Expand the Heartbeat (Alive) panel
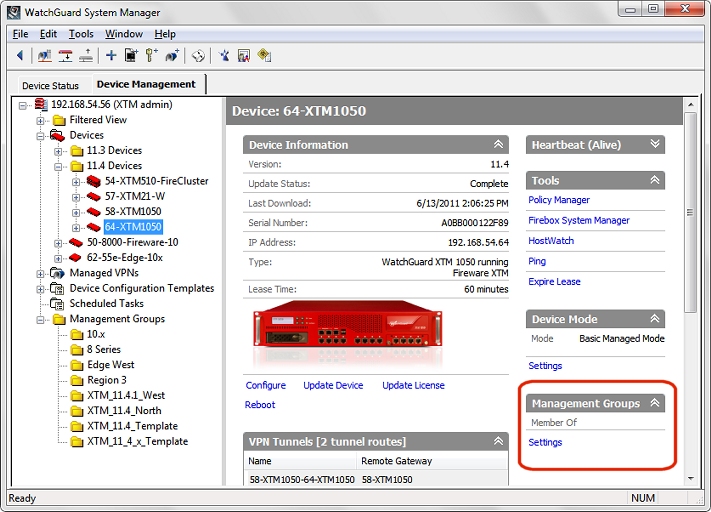This screenshot has width=711, height=512. coord(655,145)
